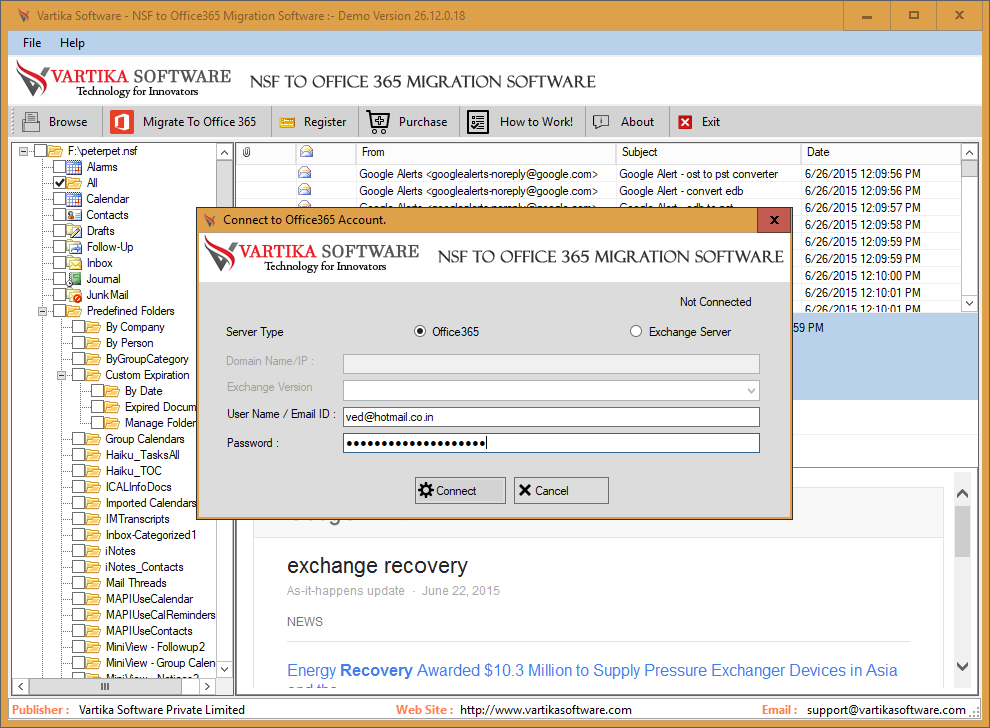Screen dimensions: 990x728
Task: Click the By Company folder icon
Action: click(93, 327)
